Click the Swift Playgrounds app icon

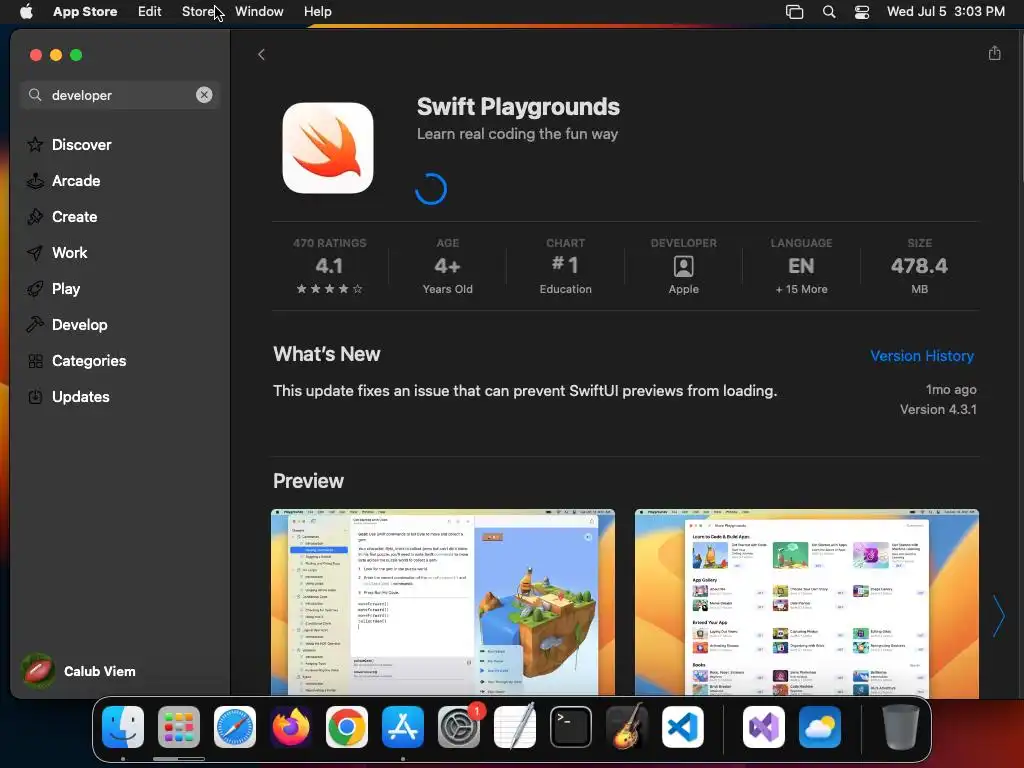(328, 148)
